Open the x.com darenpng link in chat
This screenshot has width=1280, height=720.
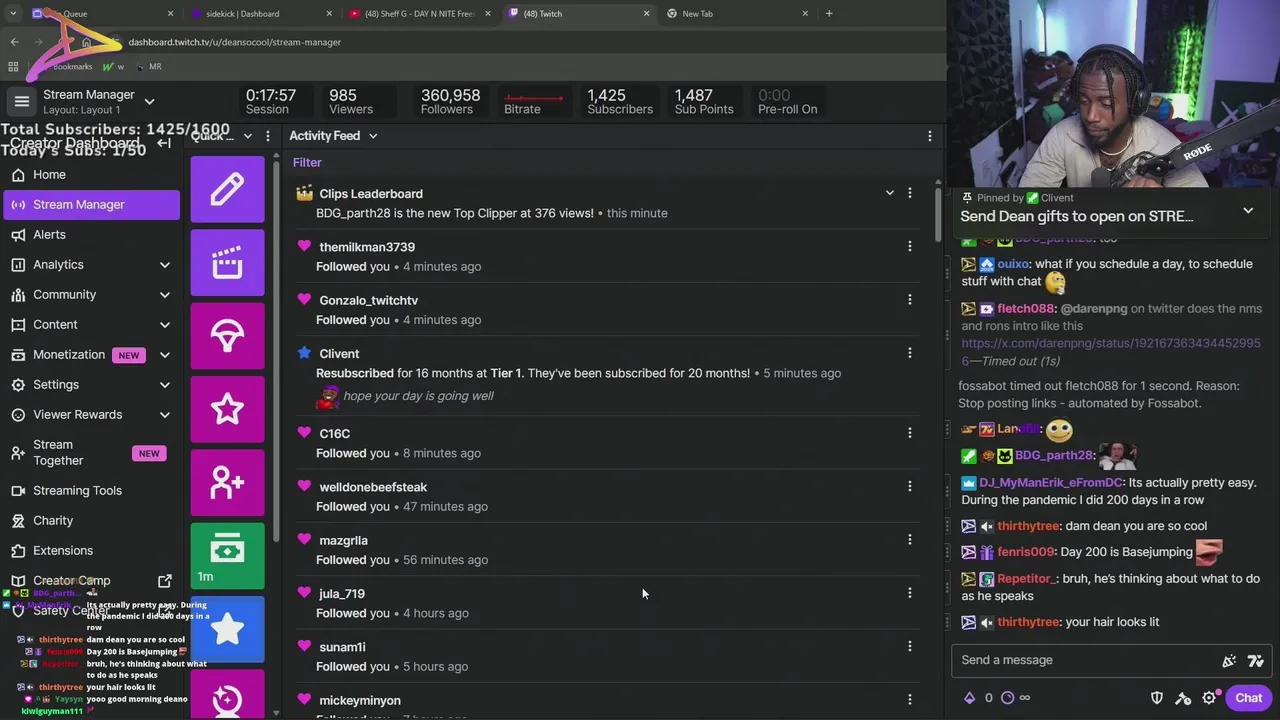[1110, 351]
